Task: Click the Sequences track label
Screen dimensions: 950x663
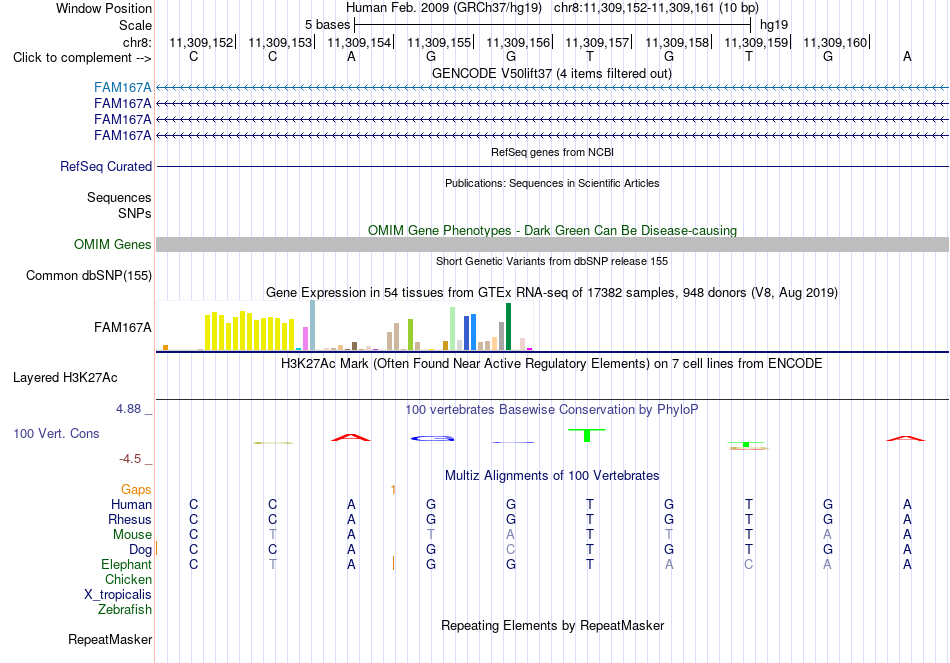Action: (x=119, y=198)
